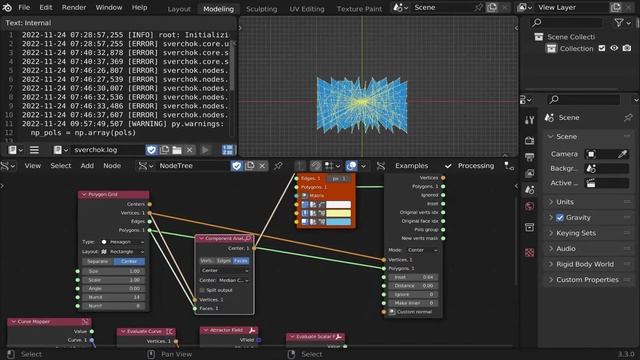Pin the Scene properties context
Image resolution: width=640 pixels, height=360 pixels.
click(x=628, y=118)
